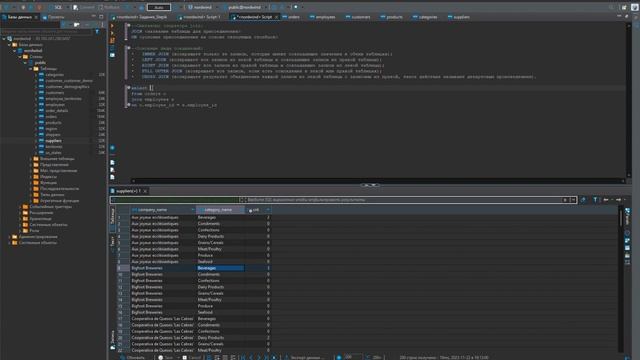Open the Record side tab in results
The width and height of the screenshot is (640, 360).
(x=113, y=340)
